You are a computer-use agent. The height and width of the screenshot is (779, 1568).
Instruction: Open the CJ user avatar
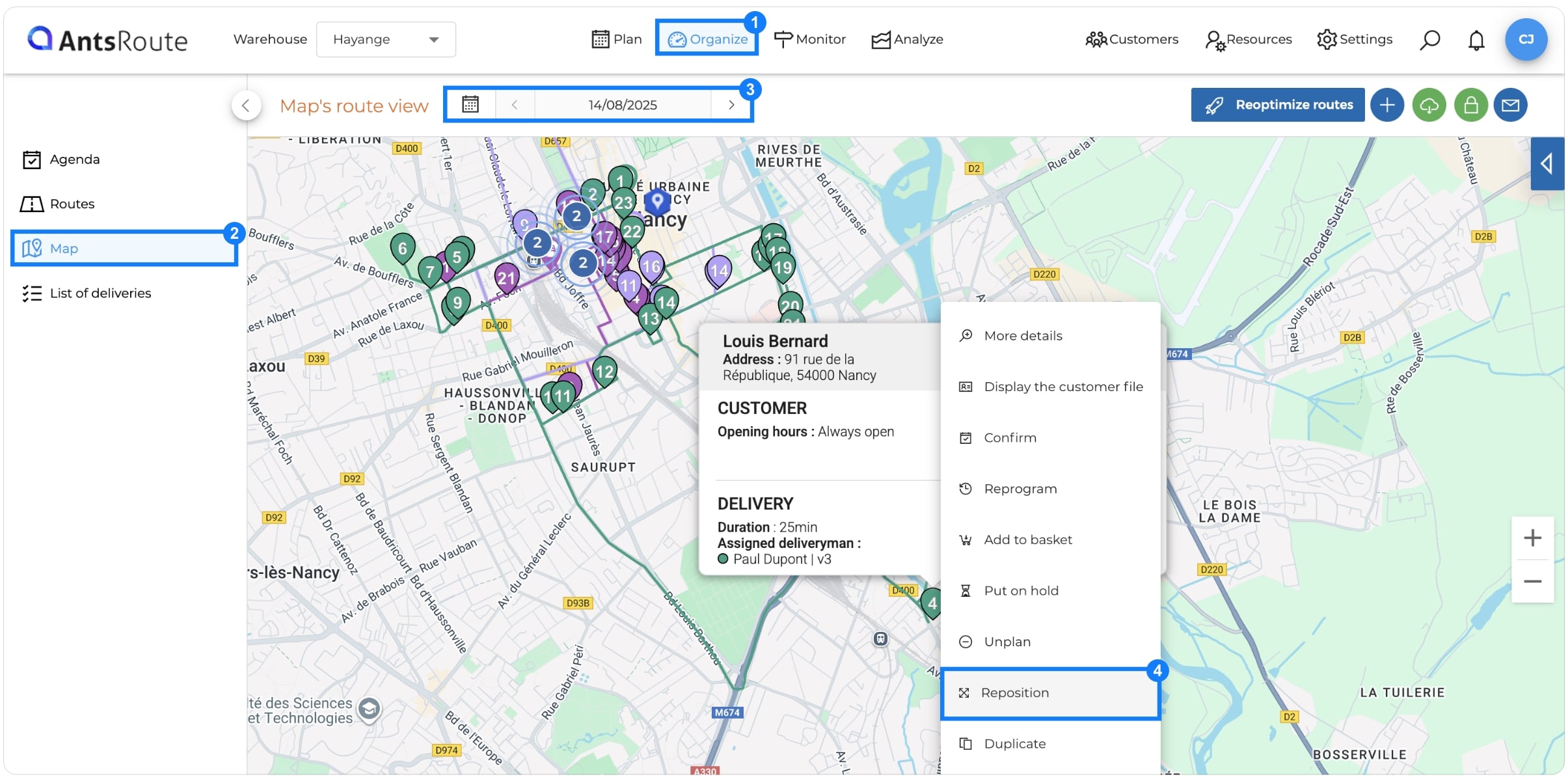click(x=1526, y=40)
